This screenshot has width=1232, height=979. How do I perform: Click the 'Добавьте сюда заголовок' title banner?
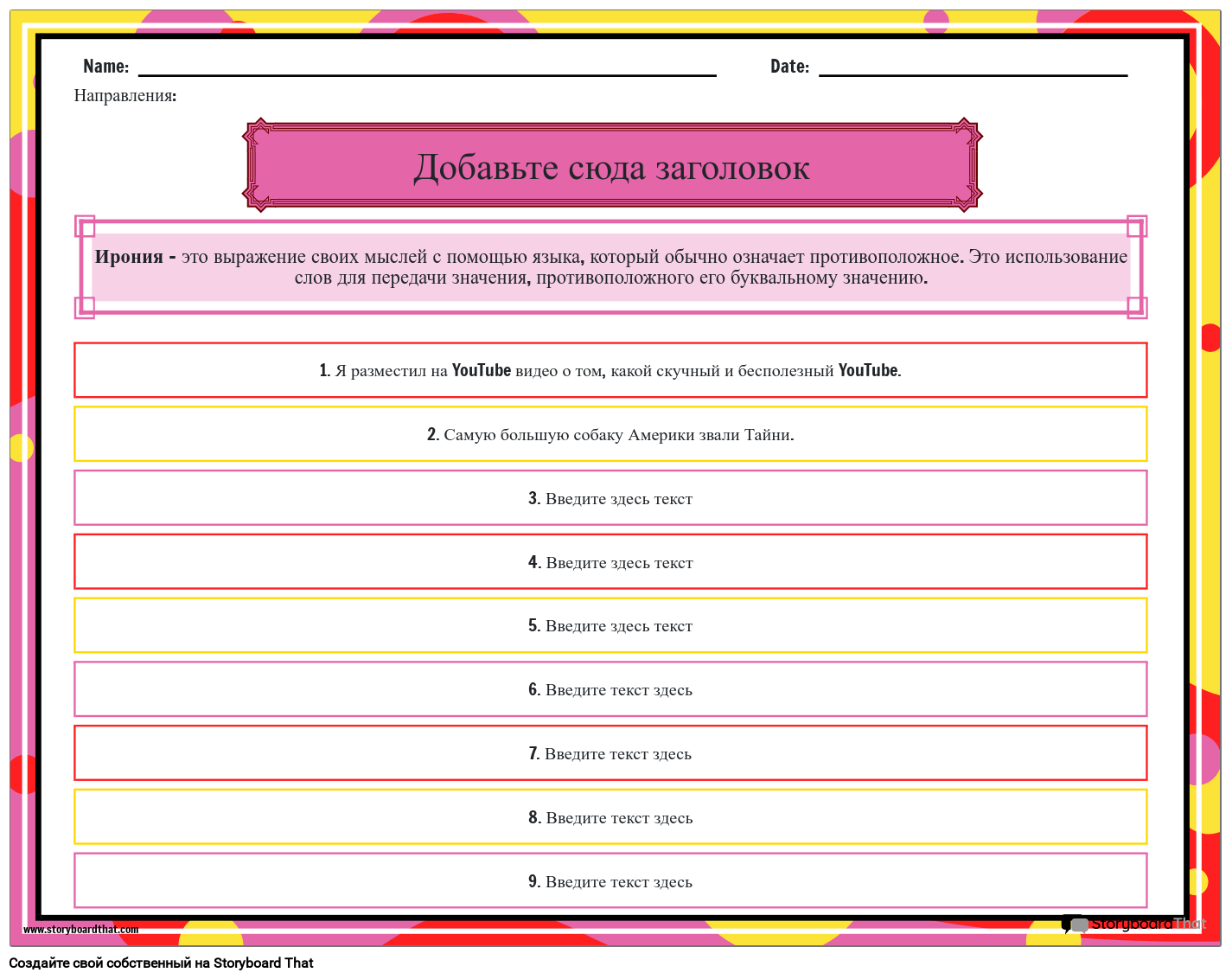(x=612, y=165)
